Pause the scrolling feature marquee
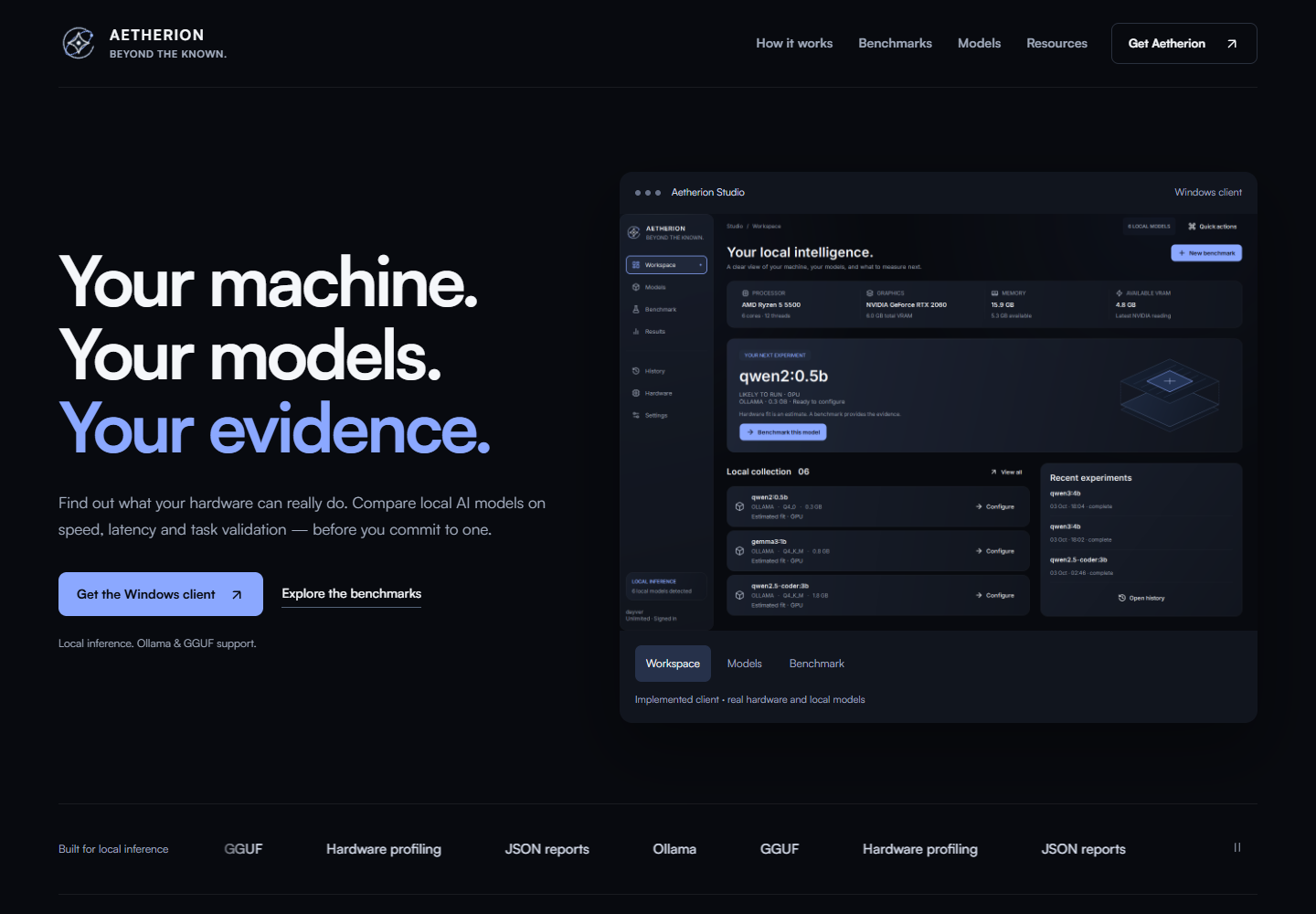 (1237, 848)
